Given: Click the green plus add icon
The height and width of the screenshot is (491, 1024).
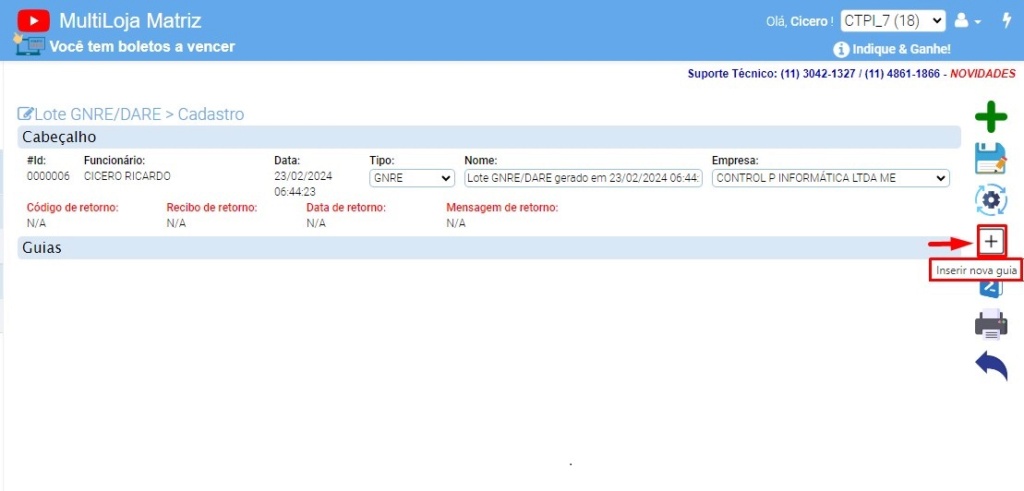Looking at the screenshot, I should (x=991, y=118).
